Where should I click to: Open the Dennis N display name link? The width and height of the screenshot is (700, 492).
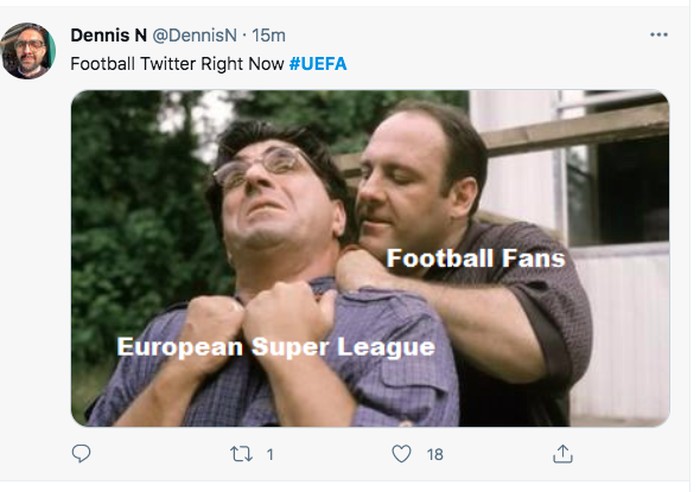coord(108,35)
